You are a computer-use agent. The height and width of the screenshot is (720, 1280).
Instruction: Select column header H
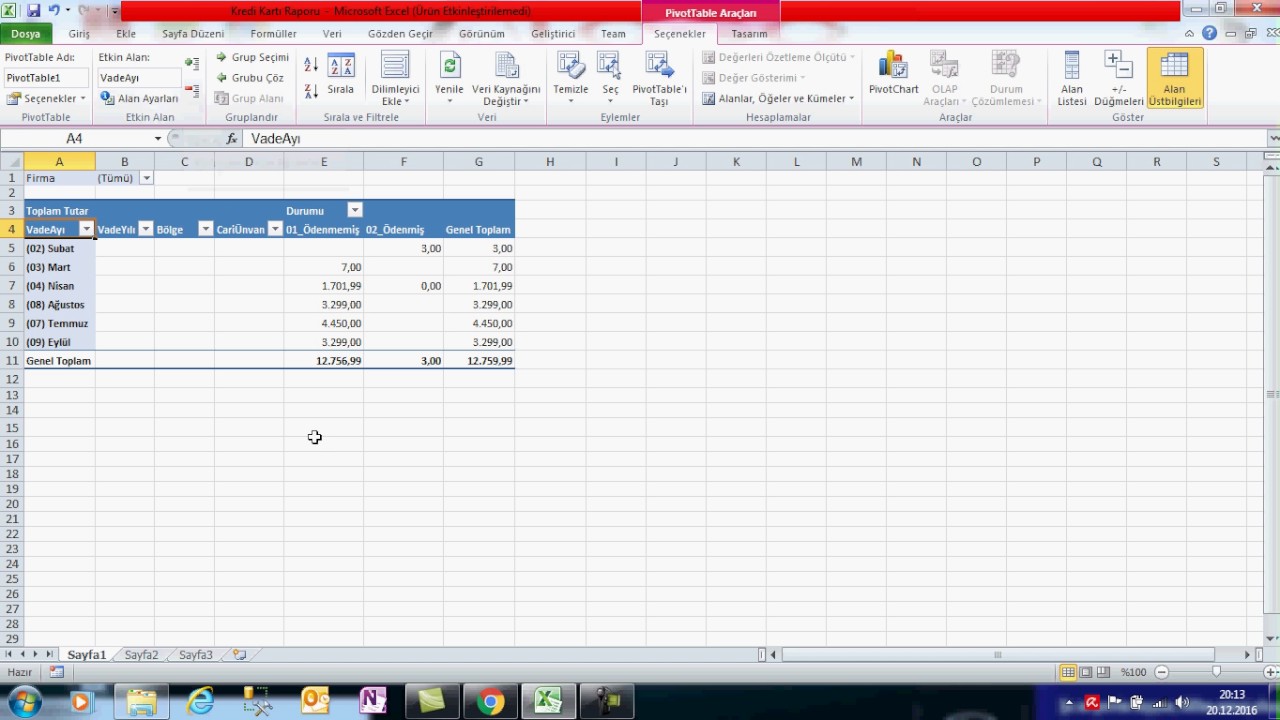550,162
